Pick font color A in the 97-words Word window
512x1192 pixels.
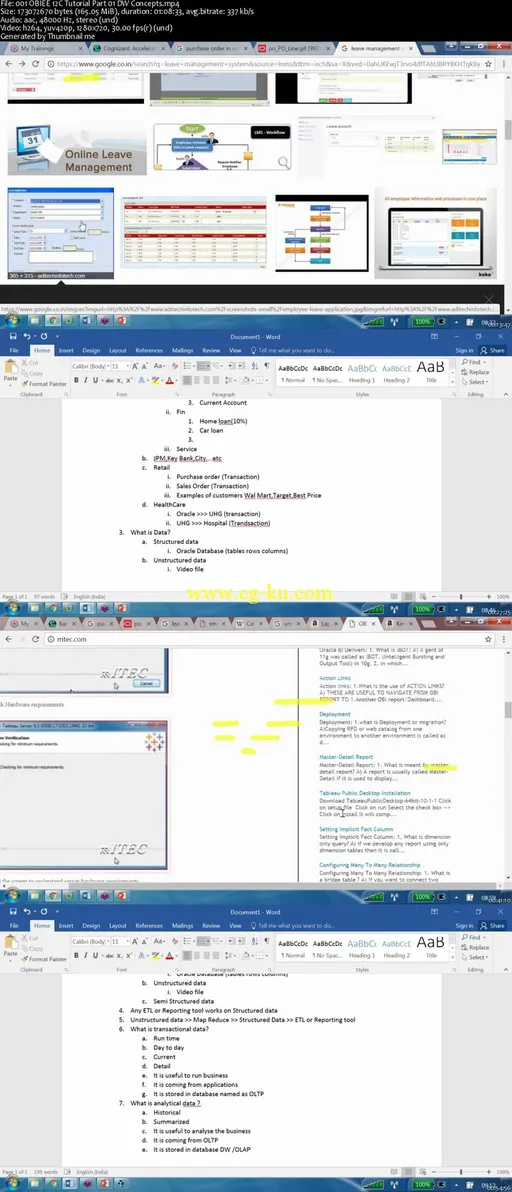pos(169,380)
